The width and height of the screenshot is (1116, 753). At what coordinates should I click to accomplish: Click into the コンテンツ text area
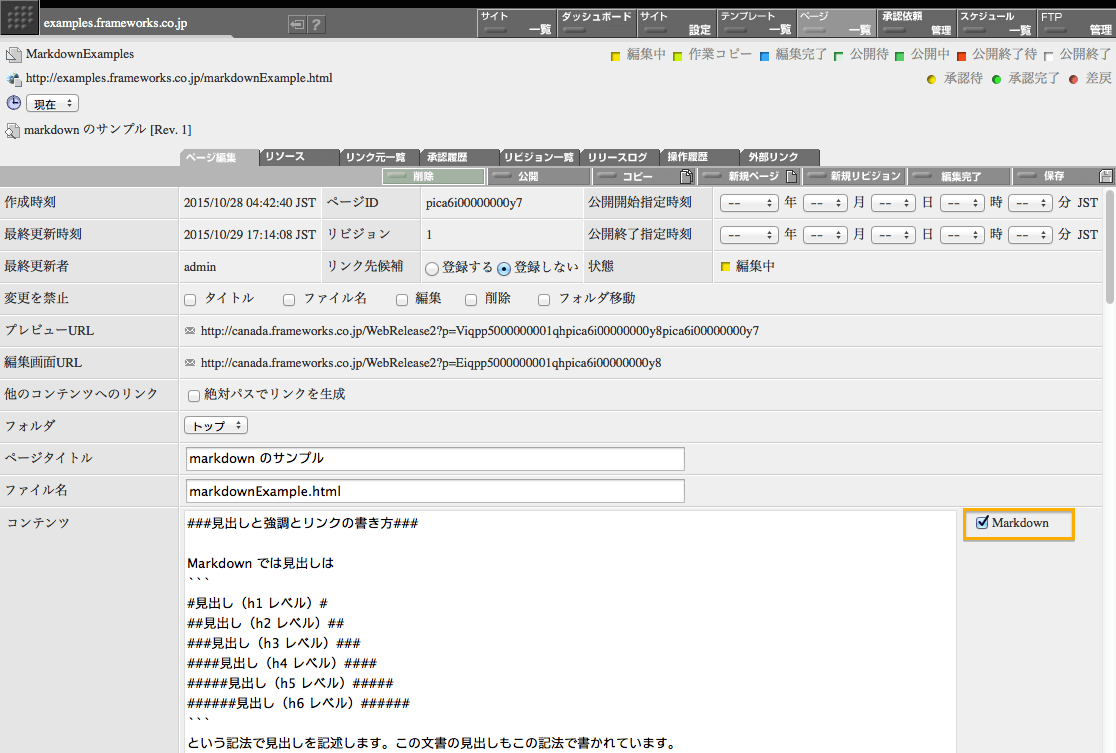click(x=569, y=632)
